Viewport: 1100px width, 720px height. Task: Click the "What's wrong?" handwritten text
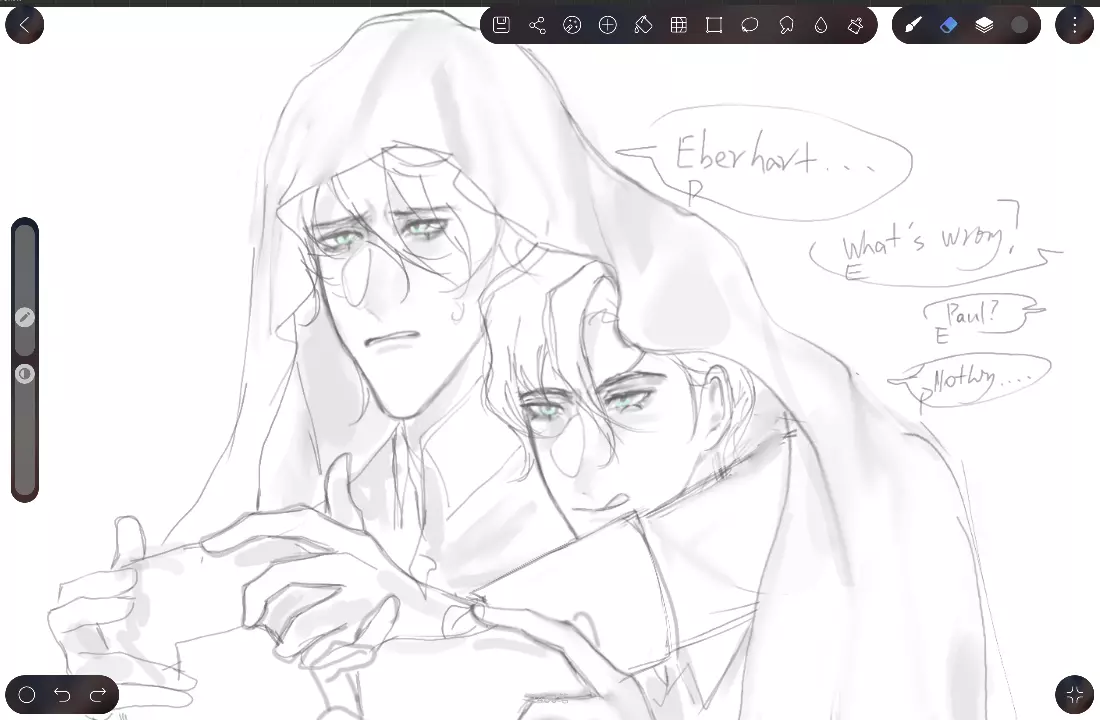[x=930, y=242]
